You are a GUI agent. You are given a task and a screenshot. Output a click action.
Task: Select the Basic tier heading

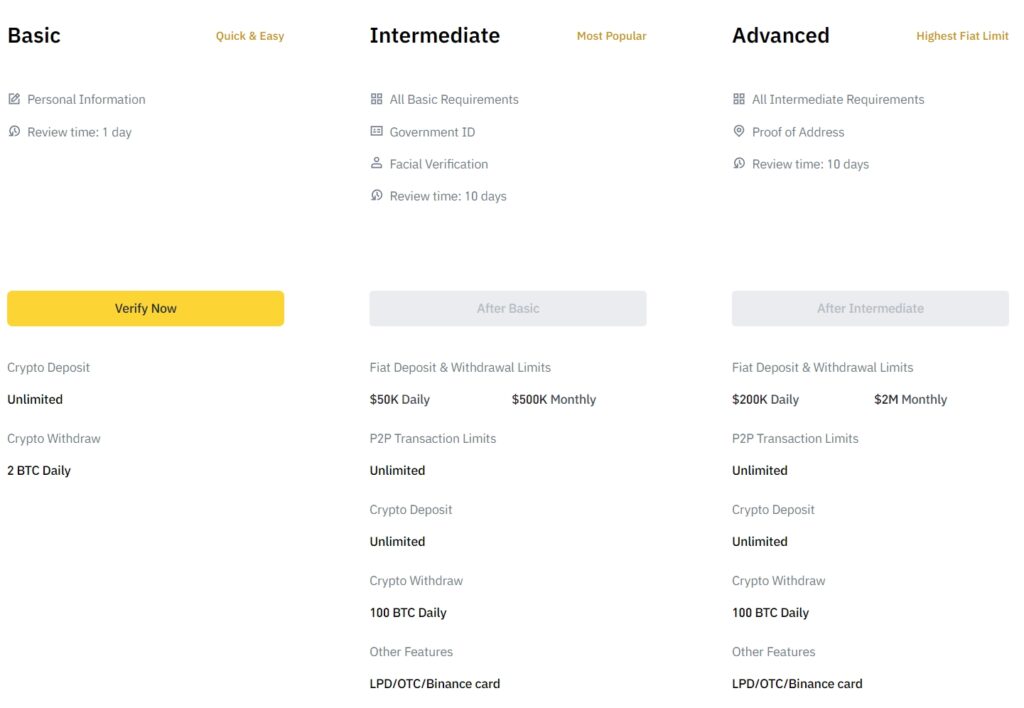(x=34, y=36)
